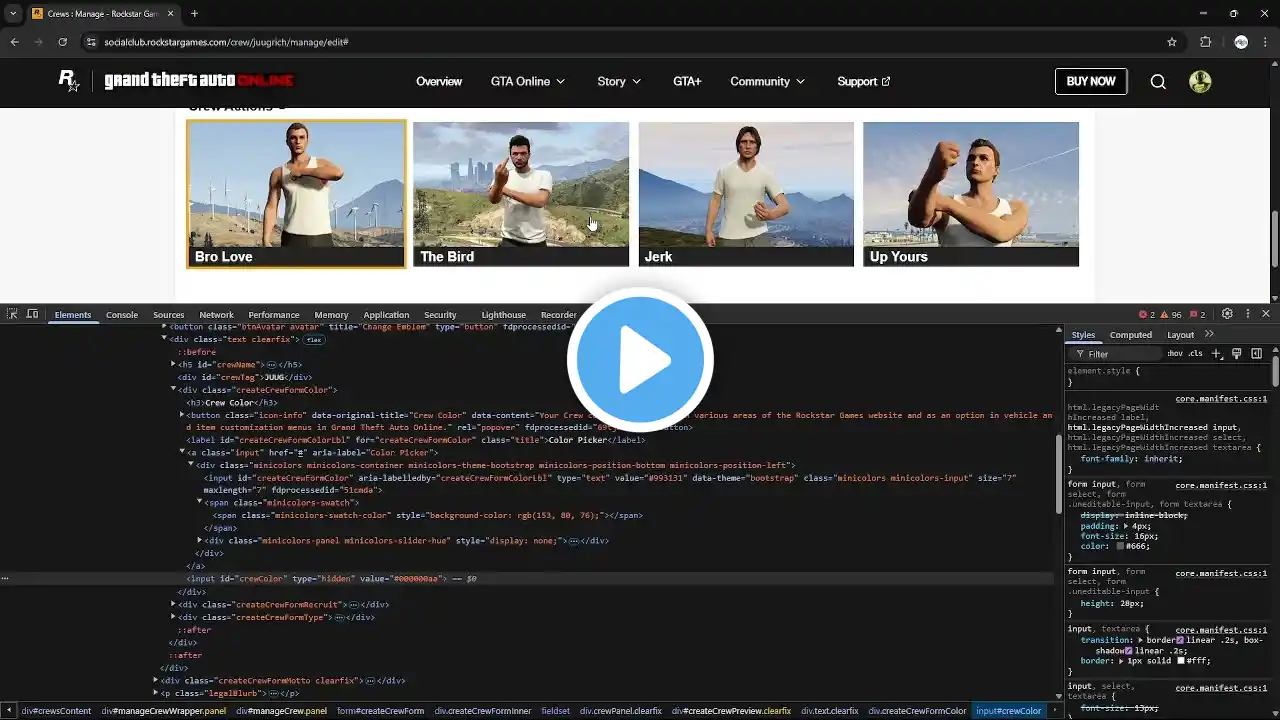
Task: Open the Application tab
Action: [x=386, y=315]
